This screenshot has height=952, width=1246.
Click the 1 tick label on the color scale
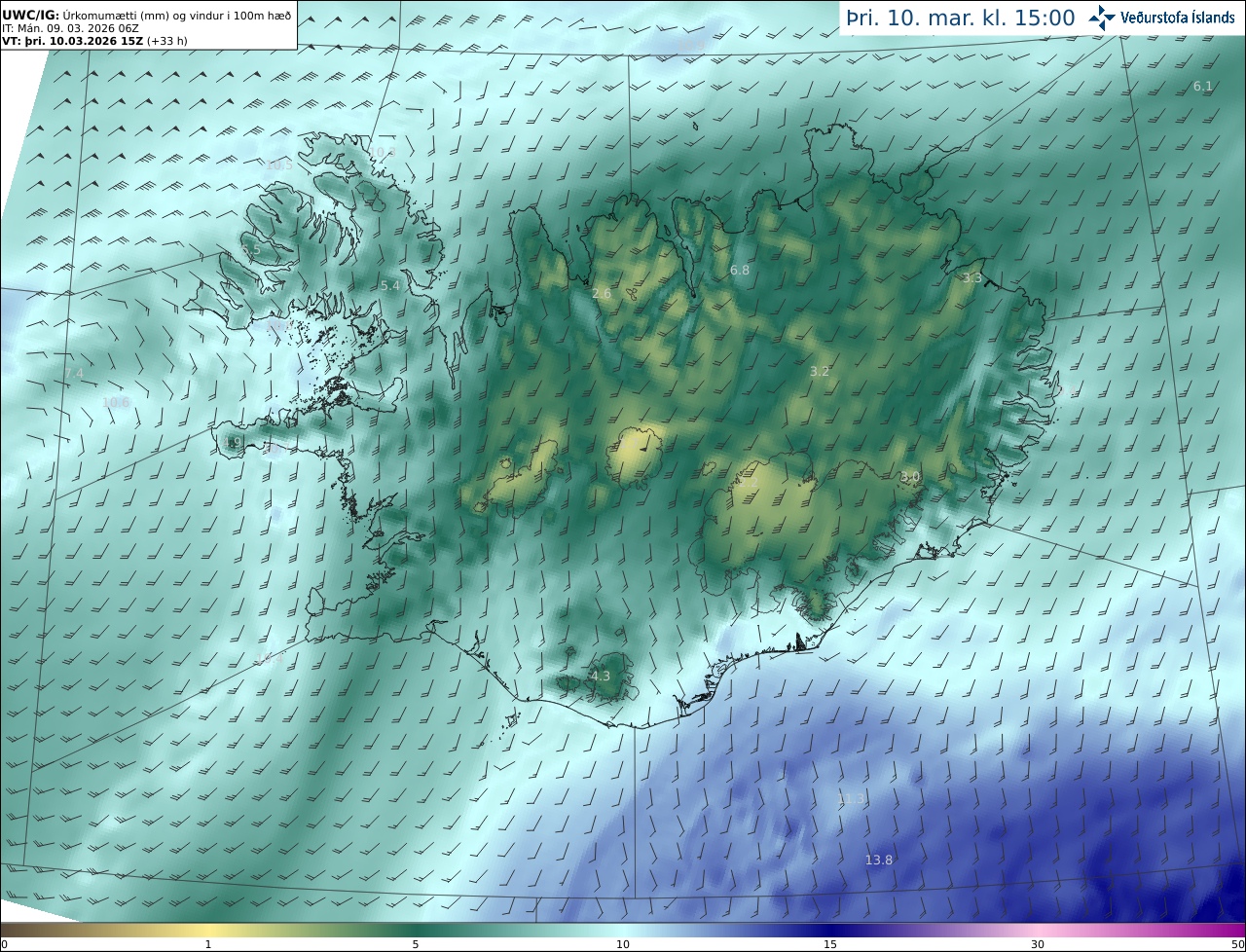208,944
